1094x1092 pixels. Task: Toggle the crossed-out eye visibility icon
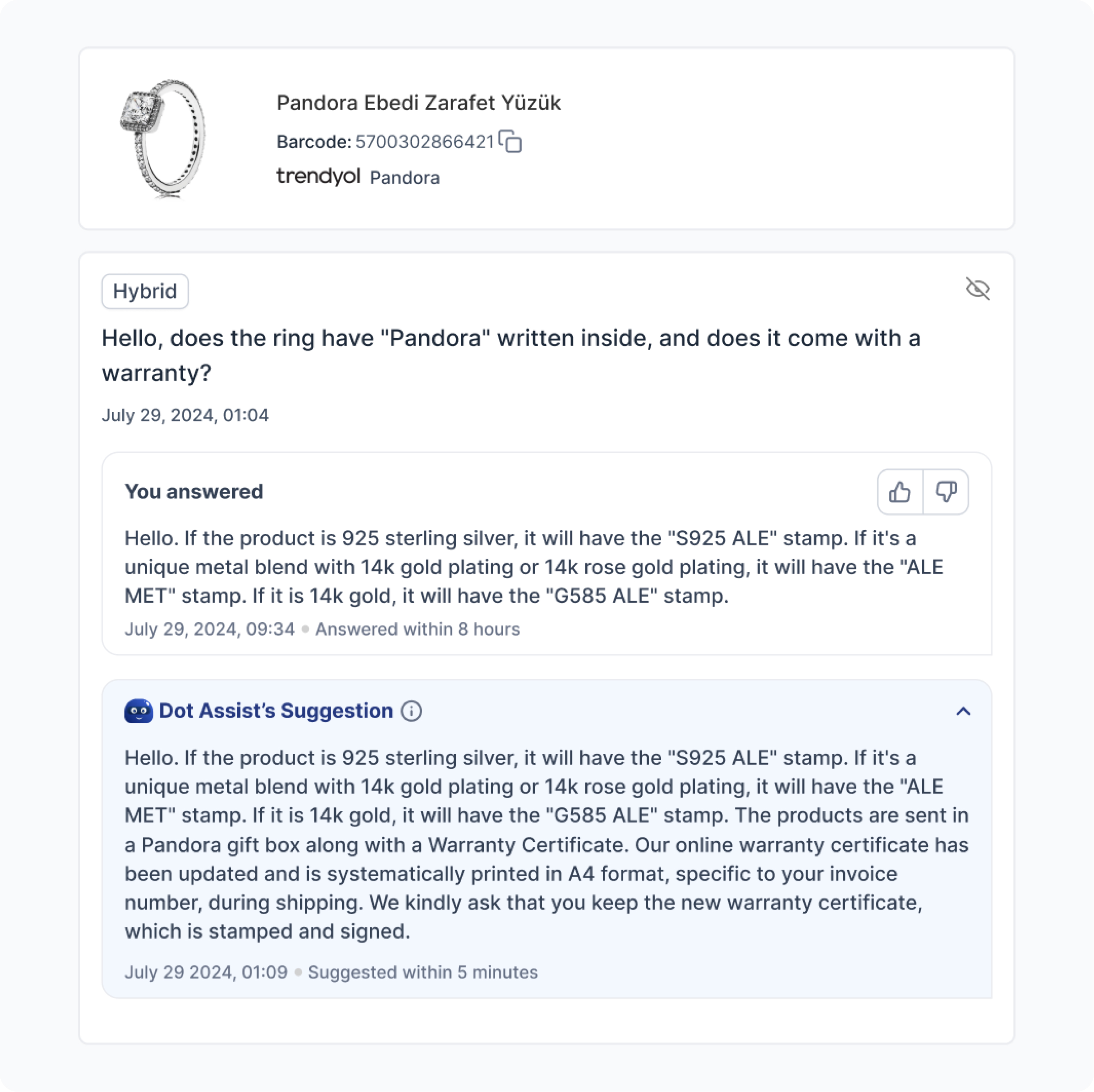click(978, 289)
